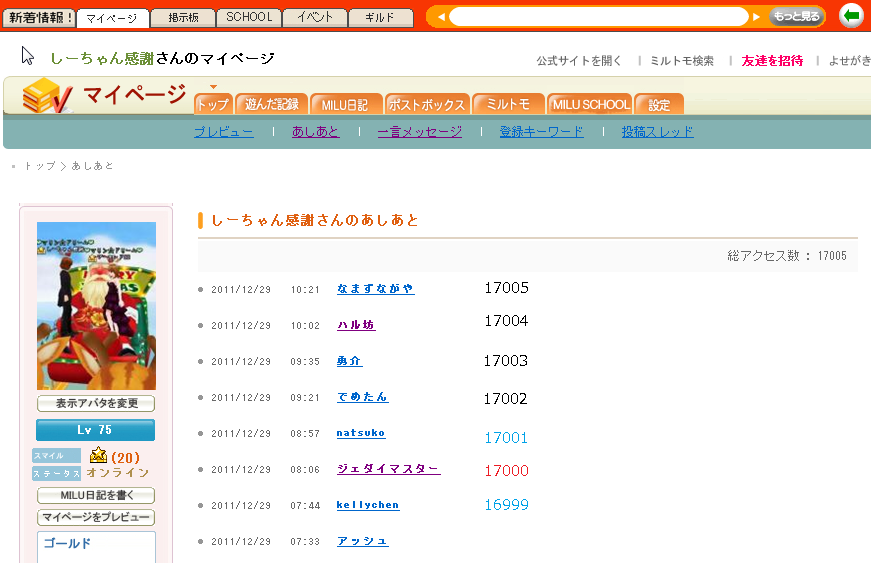Click the left arrow on news ticker
Screen dimensions: 871x563
click(440, 17)
